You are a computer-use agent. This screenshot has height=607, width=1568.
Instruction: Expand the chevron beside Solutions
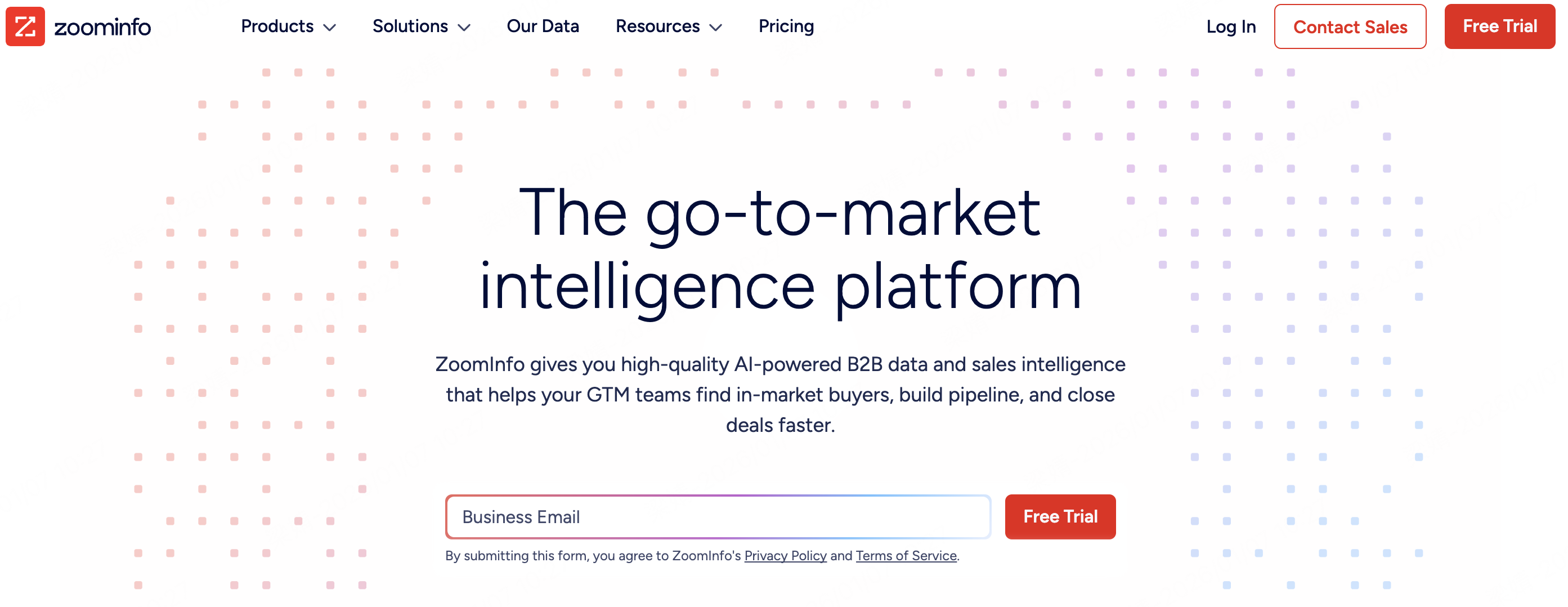click(464, 28)
